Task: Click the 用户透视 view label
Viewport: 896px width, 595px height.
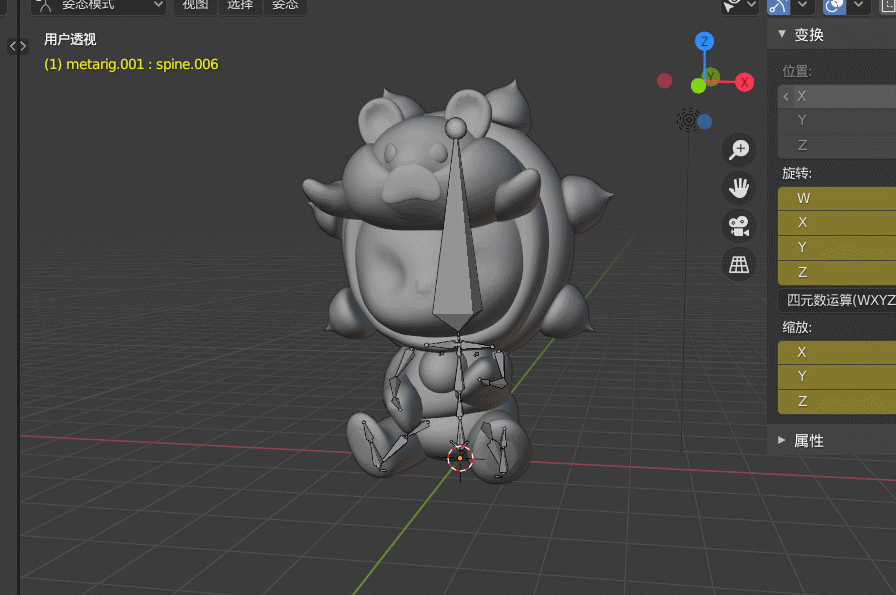Action: pos(70,39)
